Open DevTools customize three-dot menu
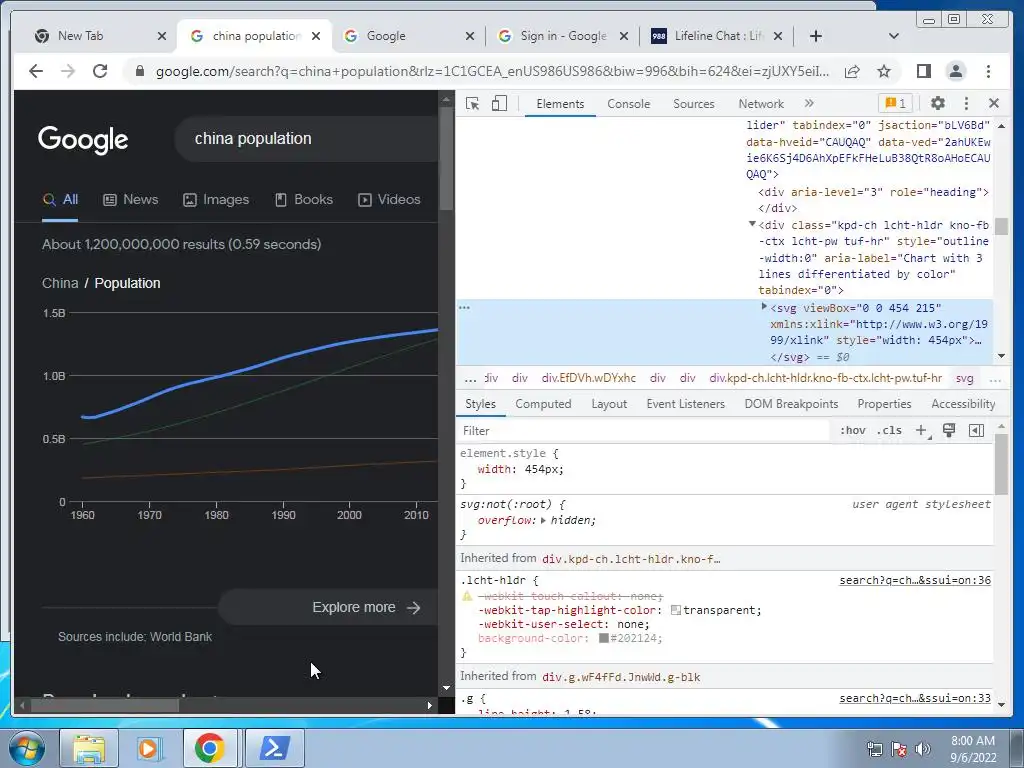 967,103
